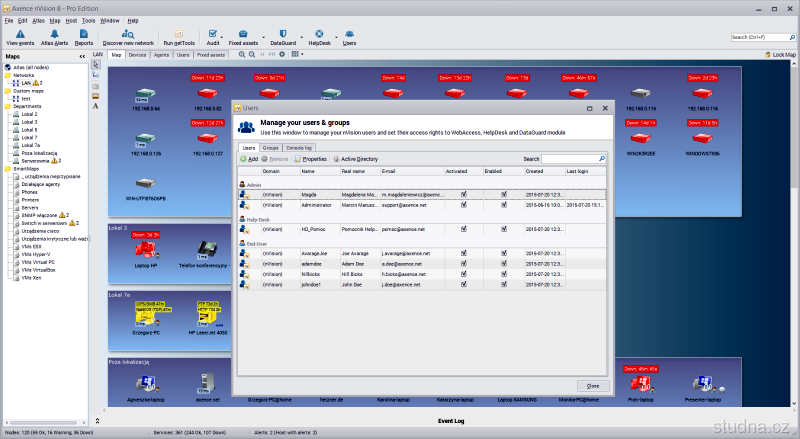Collapse the Maps panel with chevrons
The width and height of the screenshot is (800, 439).
[83, 55]
